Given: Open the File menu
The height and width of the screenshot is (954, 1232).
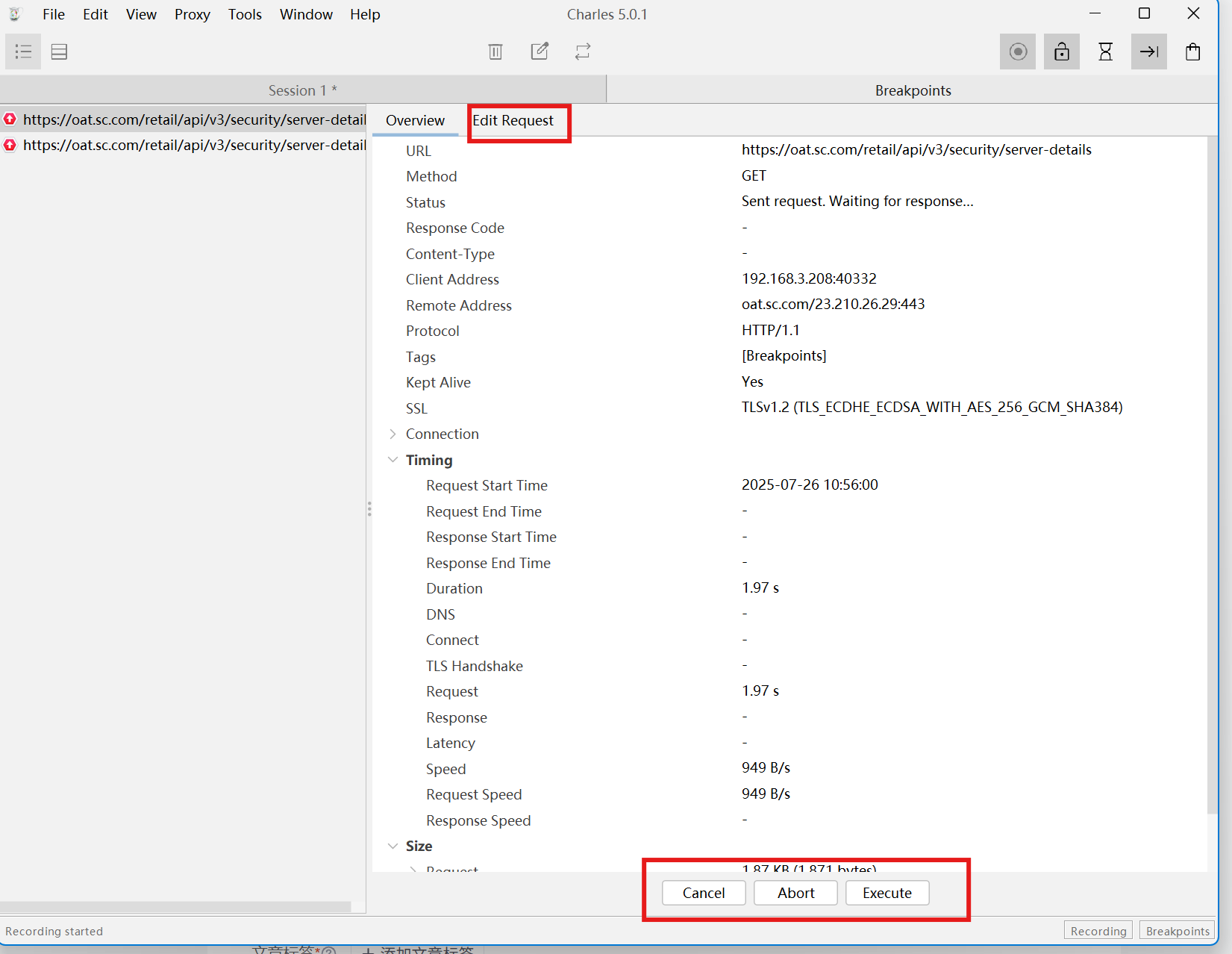Looking at the screenshot, I should (x=54, y=14).
